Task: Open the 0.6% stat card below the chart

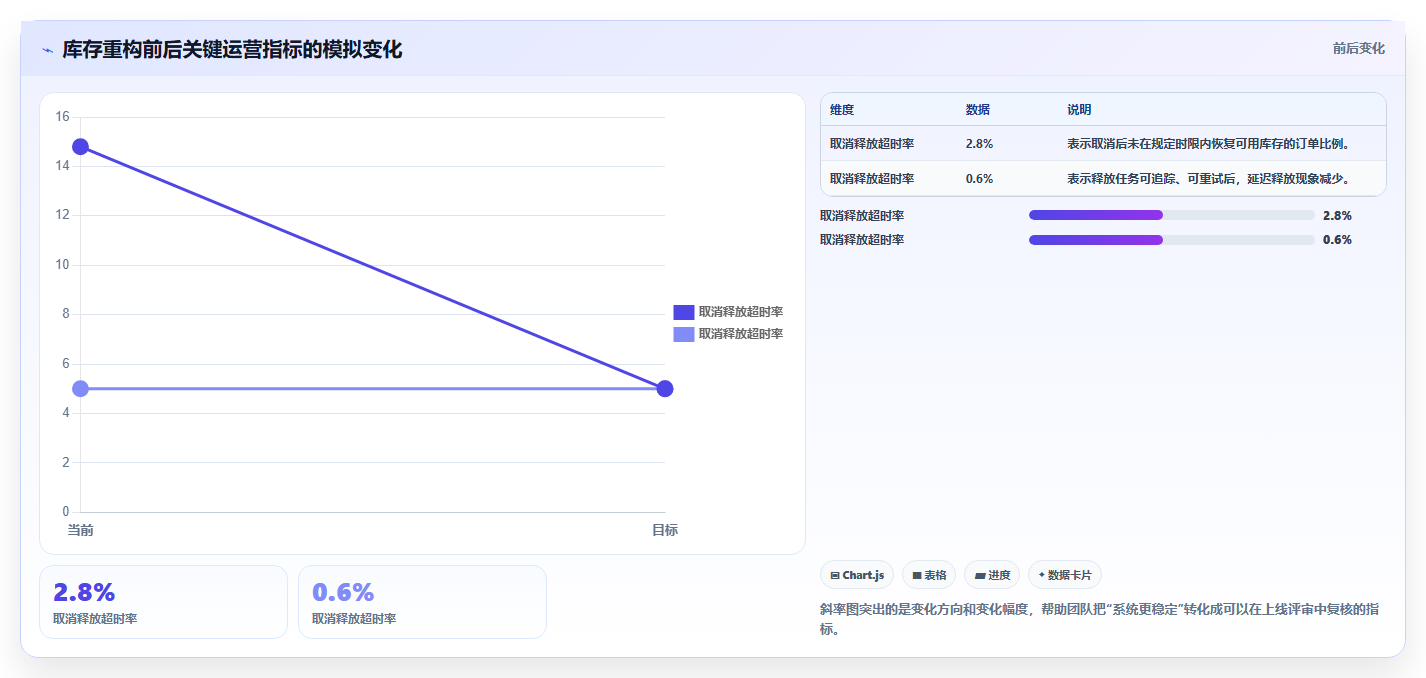Action: [x=422, y=602]
